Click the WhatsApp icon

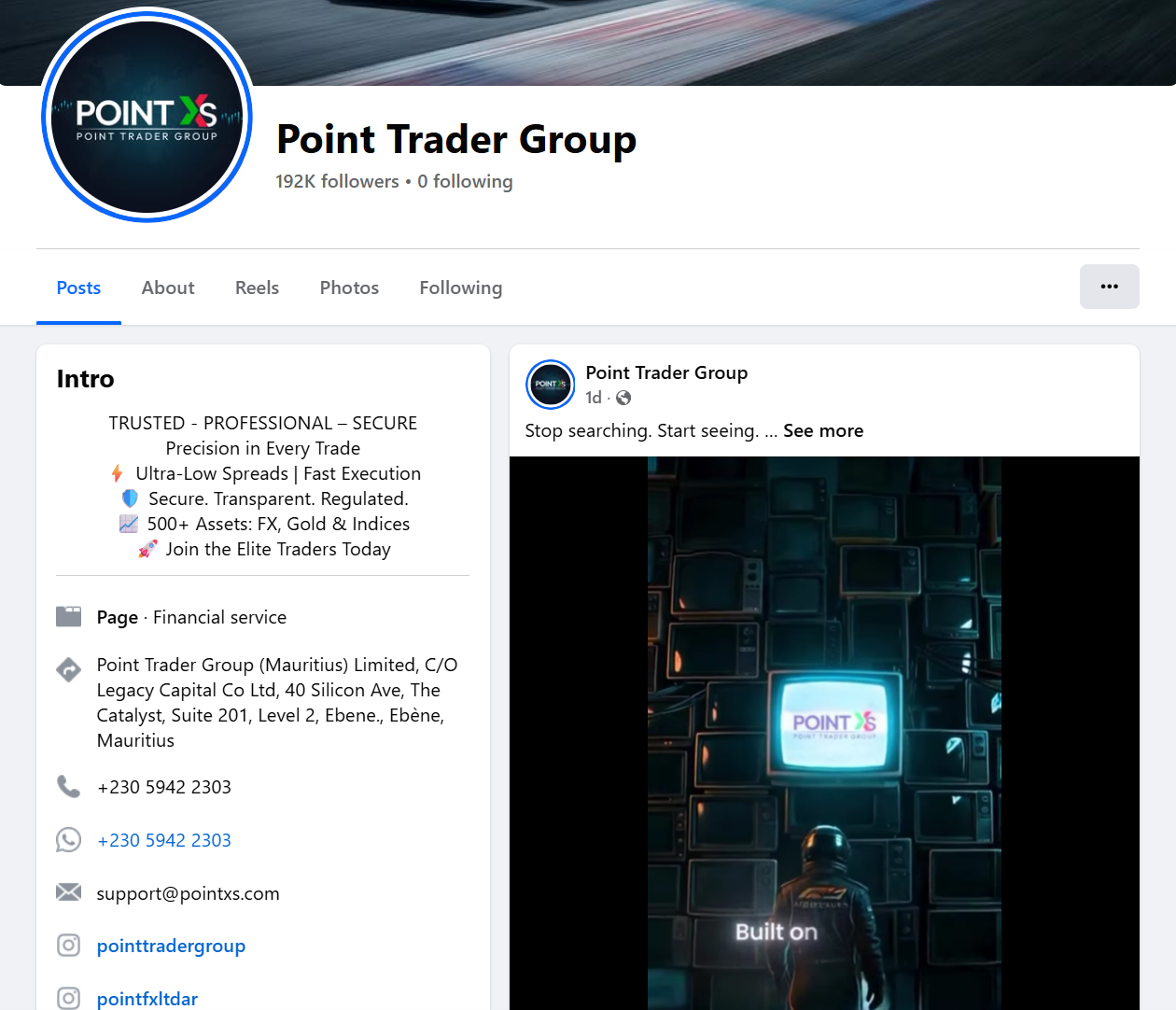[x=68, y=840]
